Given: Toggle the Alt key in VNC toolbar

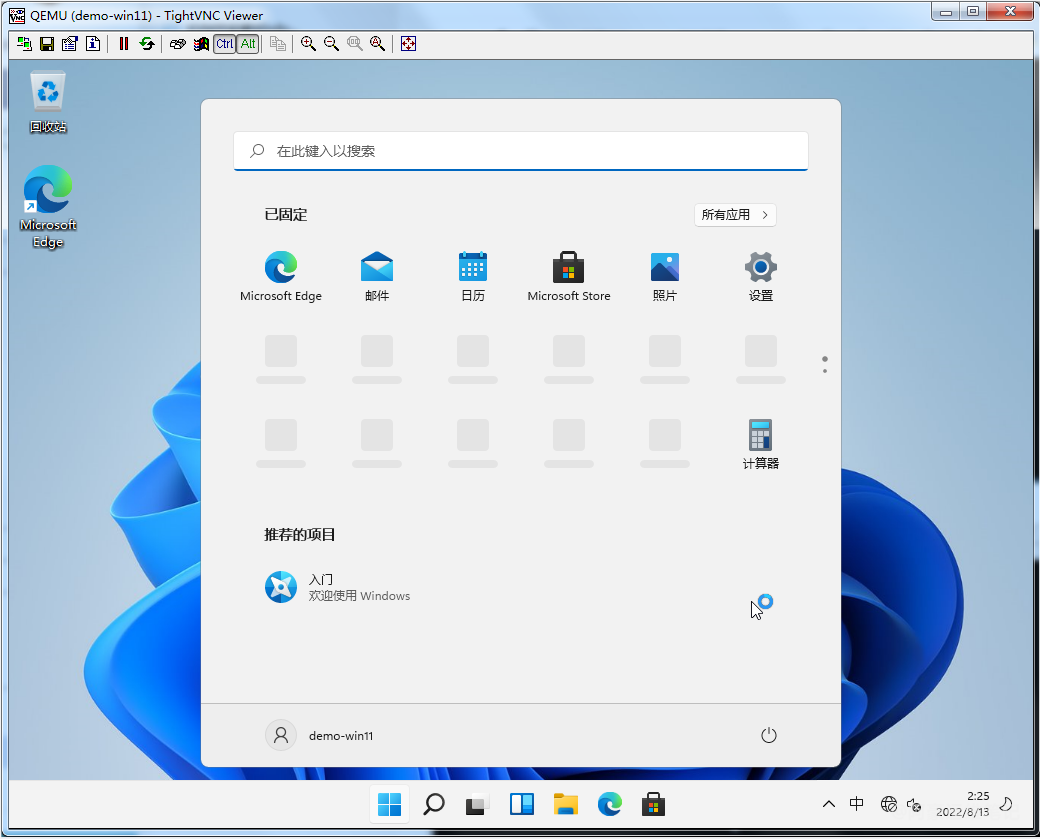Looking at the screenshot, I should (x=247, y=44).
